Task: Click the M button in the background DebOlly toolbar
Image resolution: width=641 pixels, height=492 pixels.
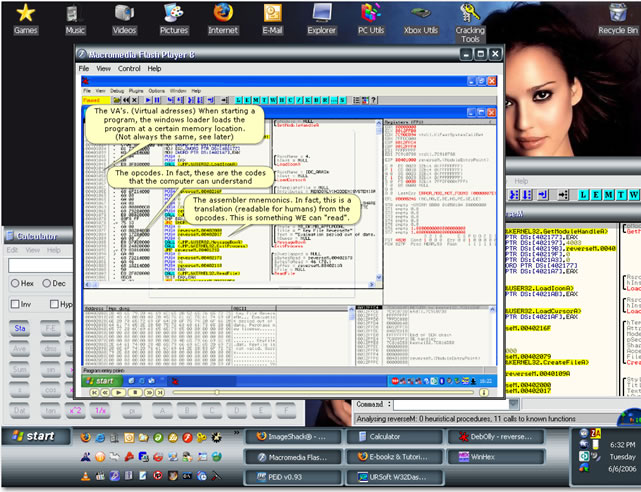Action: (x=608, y=195)
